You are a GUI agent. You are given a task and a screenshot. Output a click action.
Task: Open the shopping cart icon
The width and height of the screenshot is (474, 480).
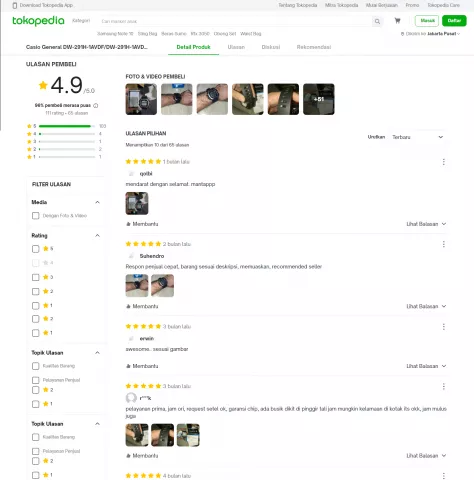point(397,21)
